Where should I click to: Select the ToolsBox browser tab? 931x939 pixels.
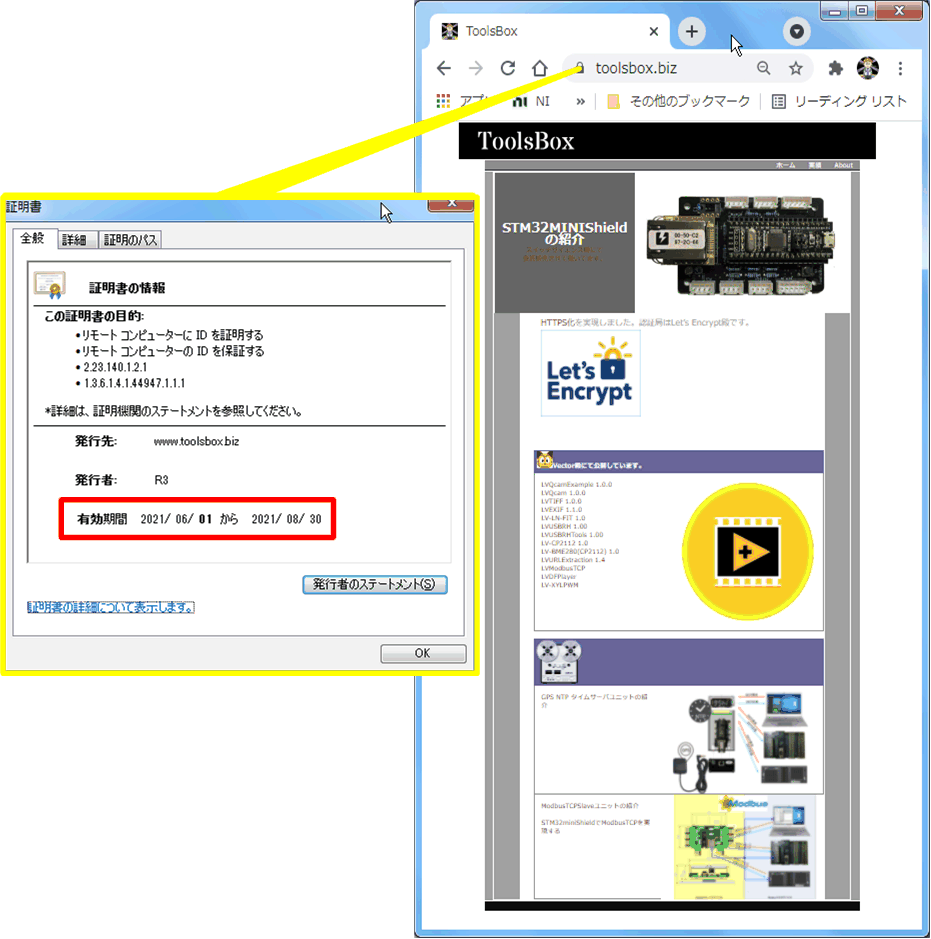[x=549, y=31]
